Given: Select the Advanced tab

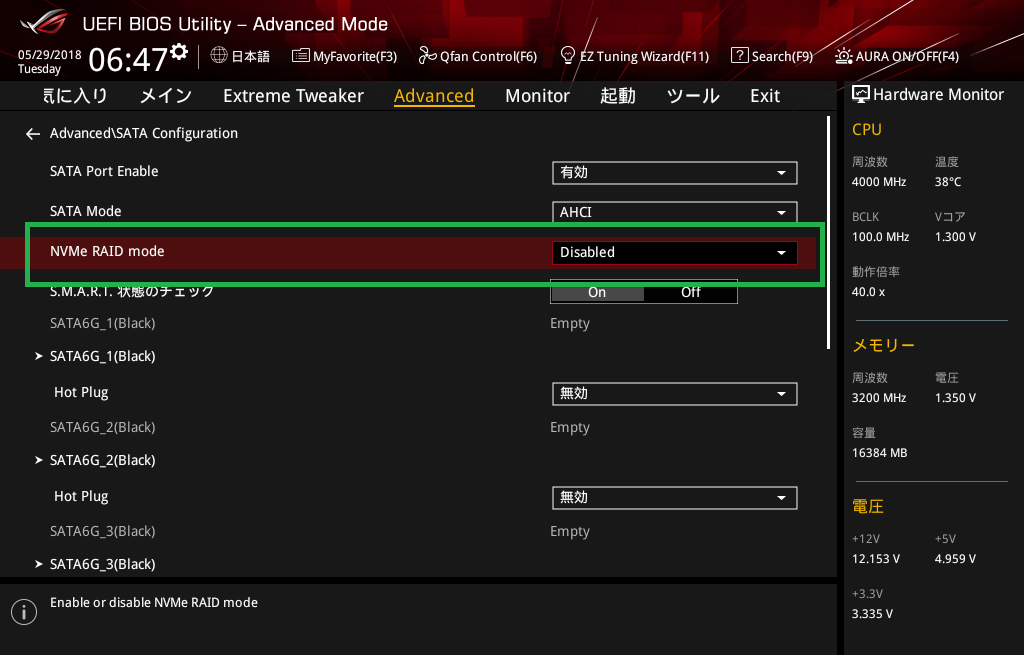Looking at the screenshot, I should pyautogui.click(x=434, y=96).
